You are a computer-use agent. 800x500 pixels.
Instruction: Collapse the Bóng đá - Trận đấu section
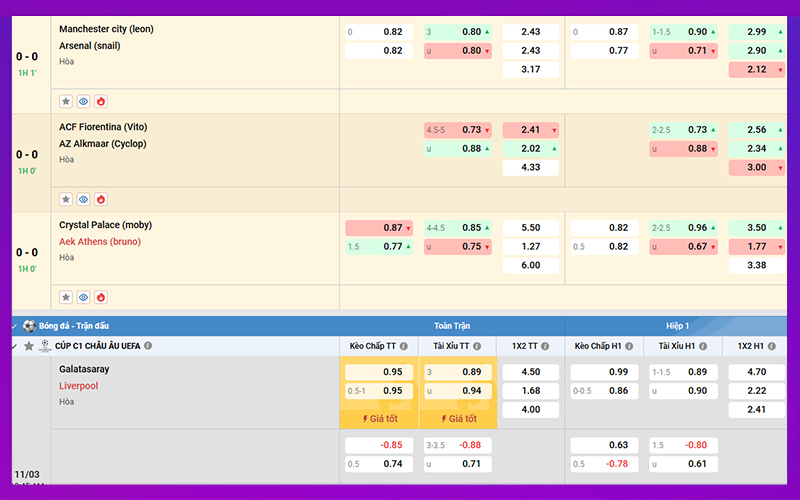(15, 326)
